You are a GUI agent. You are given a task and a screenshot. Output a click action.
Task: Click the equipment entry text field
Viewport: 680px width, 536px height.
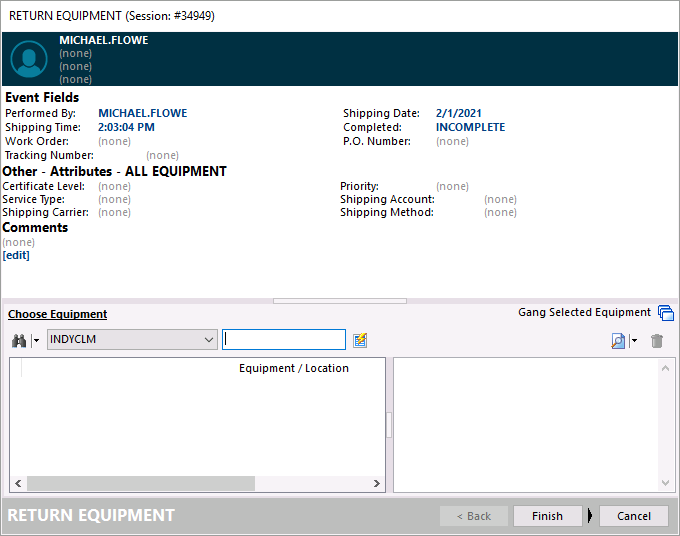tap(284, 340)
